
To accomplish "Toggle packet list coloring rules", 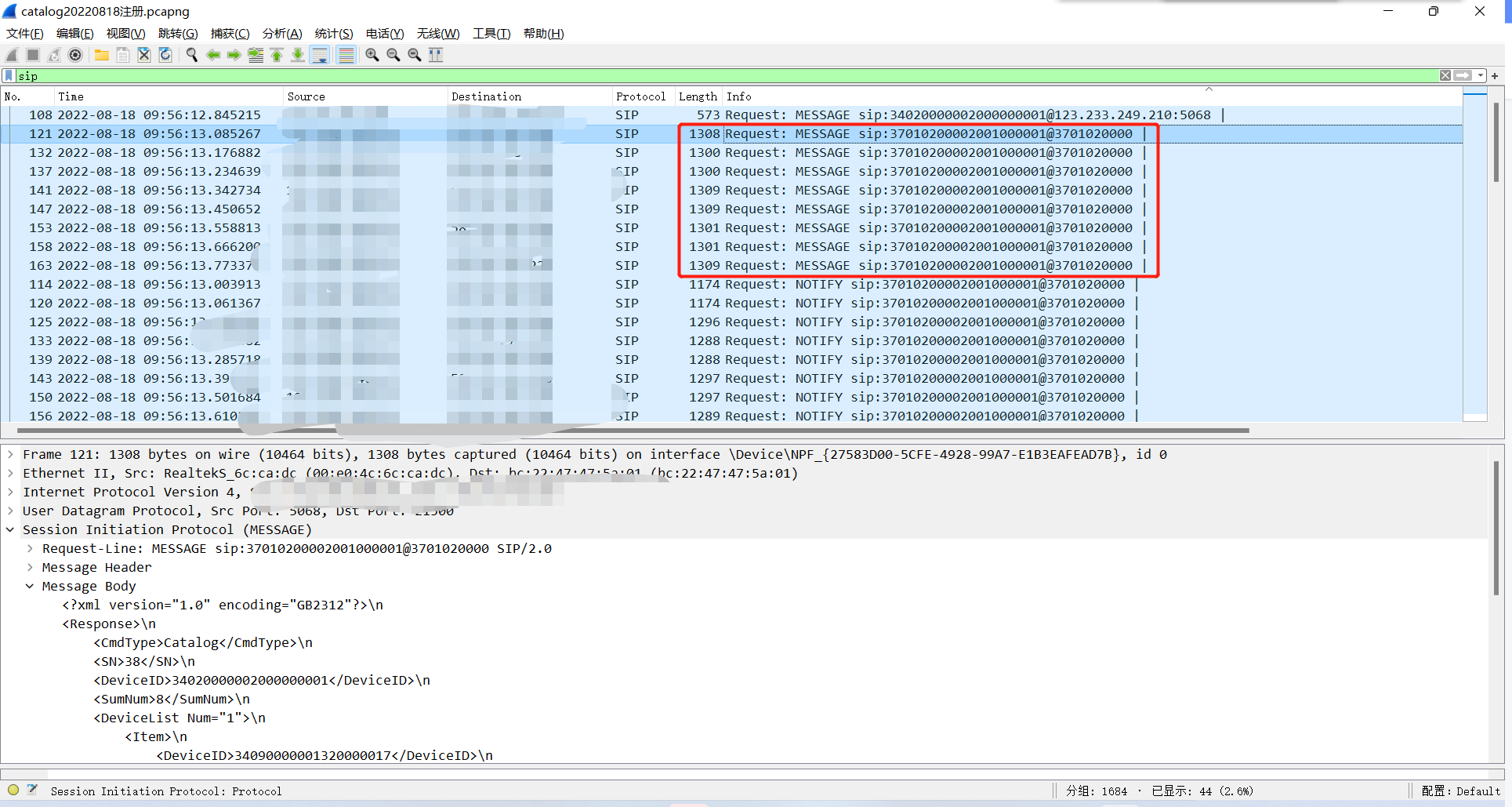I will click(346, 55).
